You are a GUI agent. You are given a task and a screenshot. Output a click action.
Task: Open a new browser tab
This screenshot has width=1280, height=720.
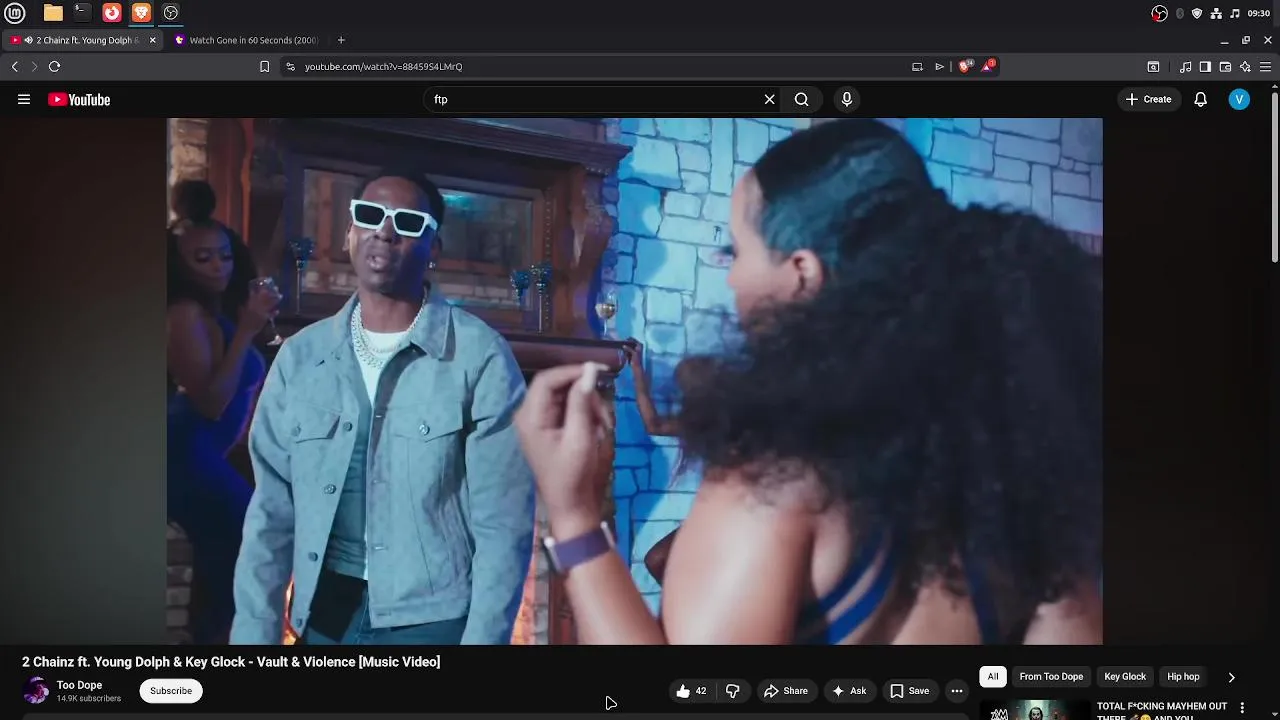point(341,40)
